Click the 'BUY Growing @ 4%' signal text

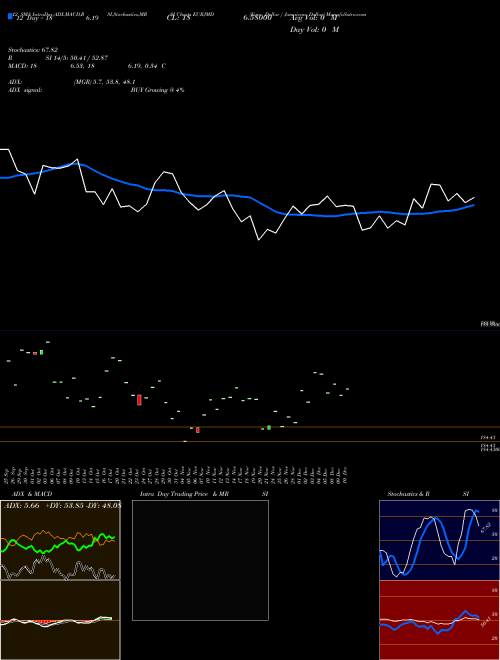(x=157, y=90)
